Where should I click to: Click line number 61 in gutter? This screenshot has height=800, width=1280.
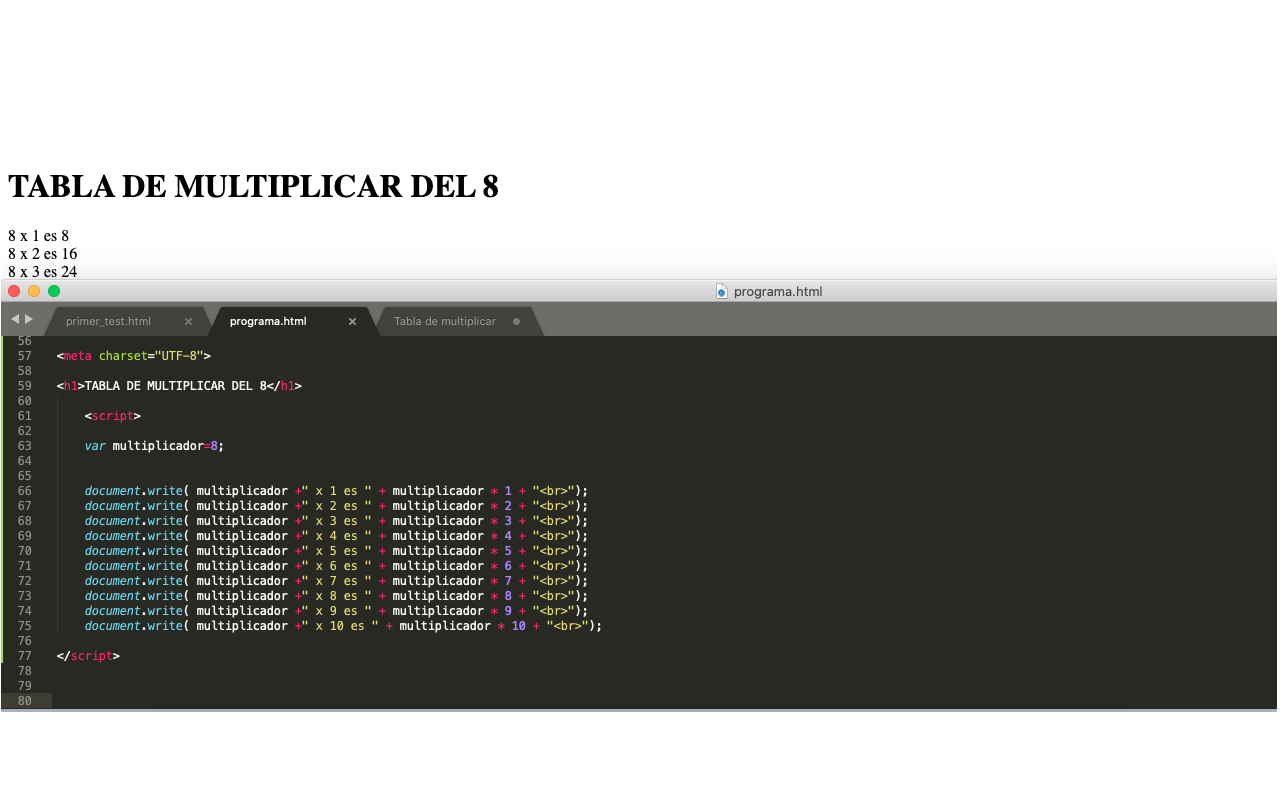pyautogui.click(x=25, y=415)
